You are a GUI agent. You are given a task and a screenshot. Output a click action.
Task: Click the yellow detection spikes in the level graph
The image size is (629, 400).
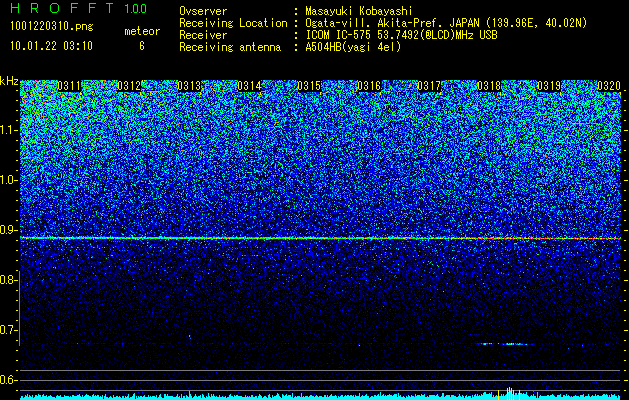(509, 394)
